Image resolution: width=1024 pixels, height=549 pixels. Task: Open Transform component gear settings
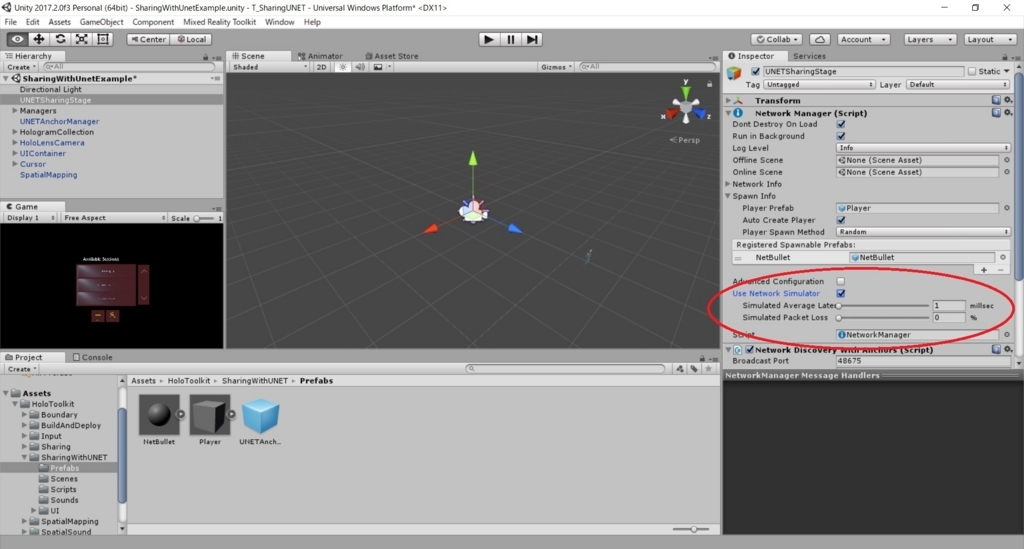coord(1008,100)
